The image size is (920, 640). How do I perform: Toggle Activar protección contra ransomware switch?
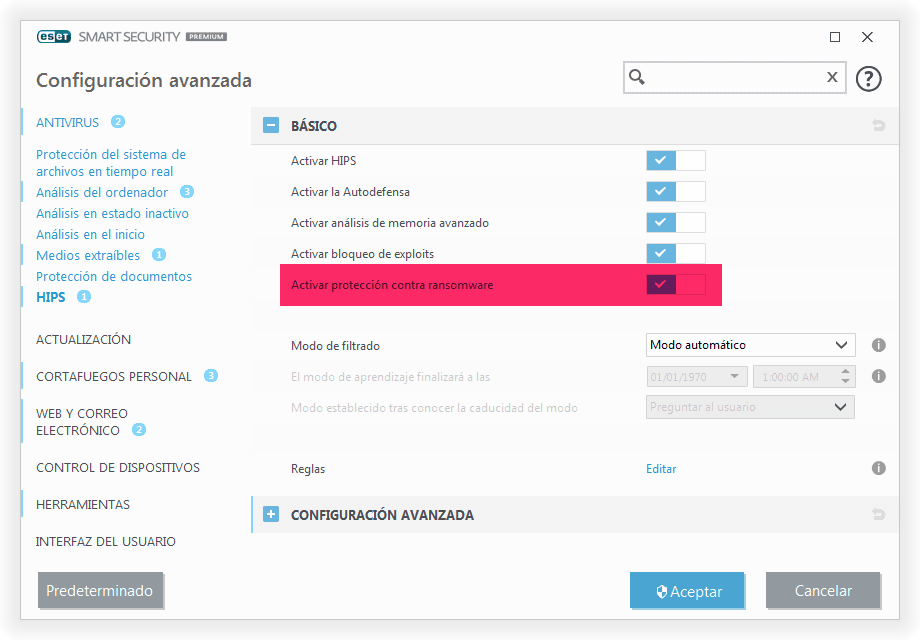coord(676,285)
